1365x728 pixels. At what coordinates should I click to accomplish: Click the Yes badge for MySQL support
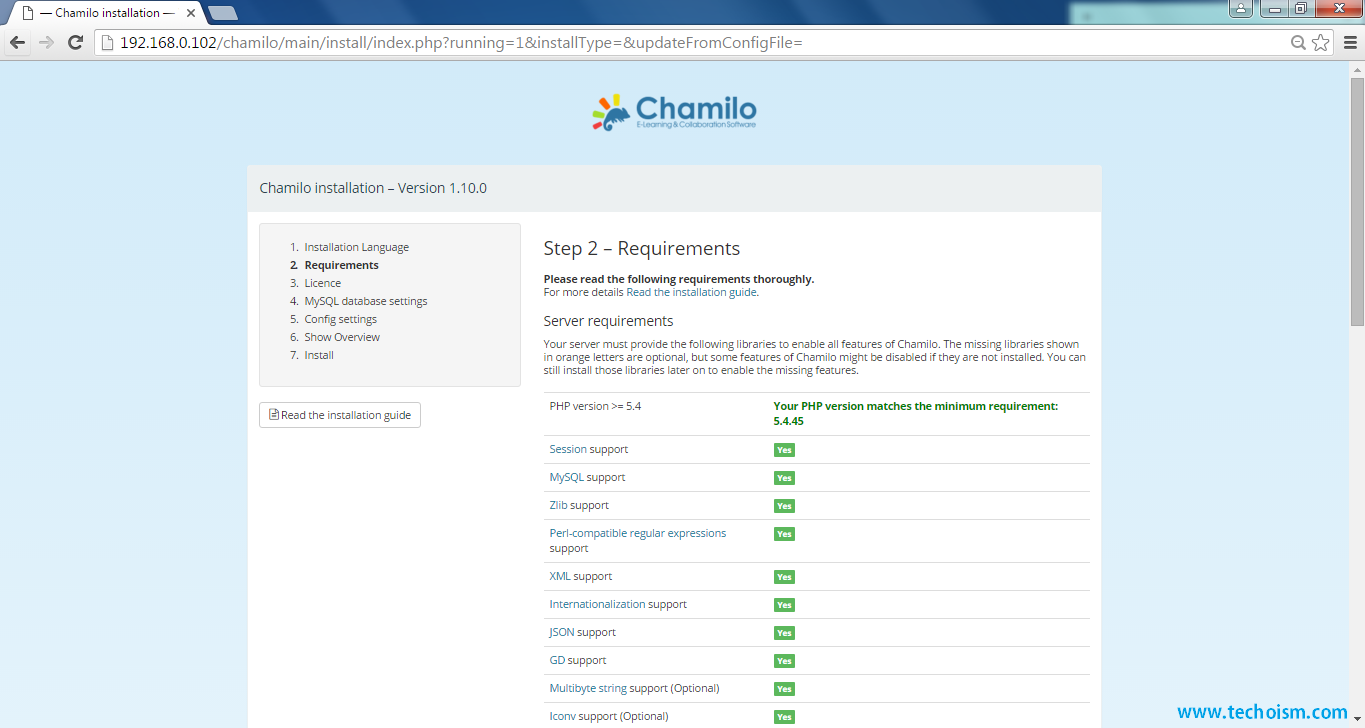tap(784, 478)
